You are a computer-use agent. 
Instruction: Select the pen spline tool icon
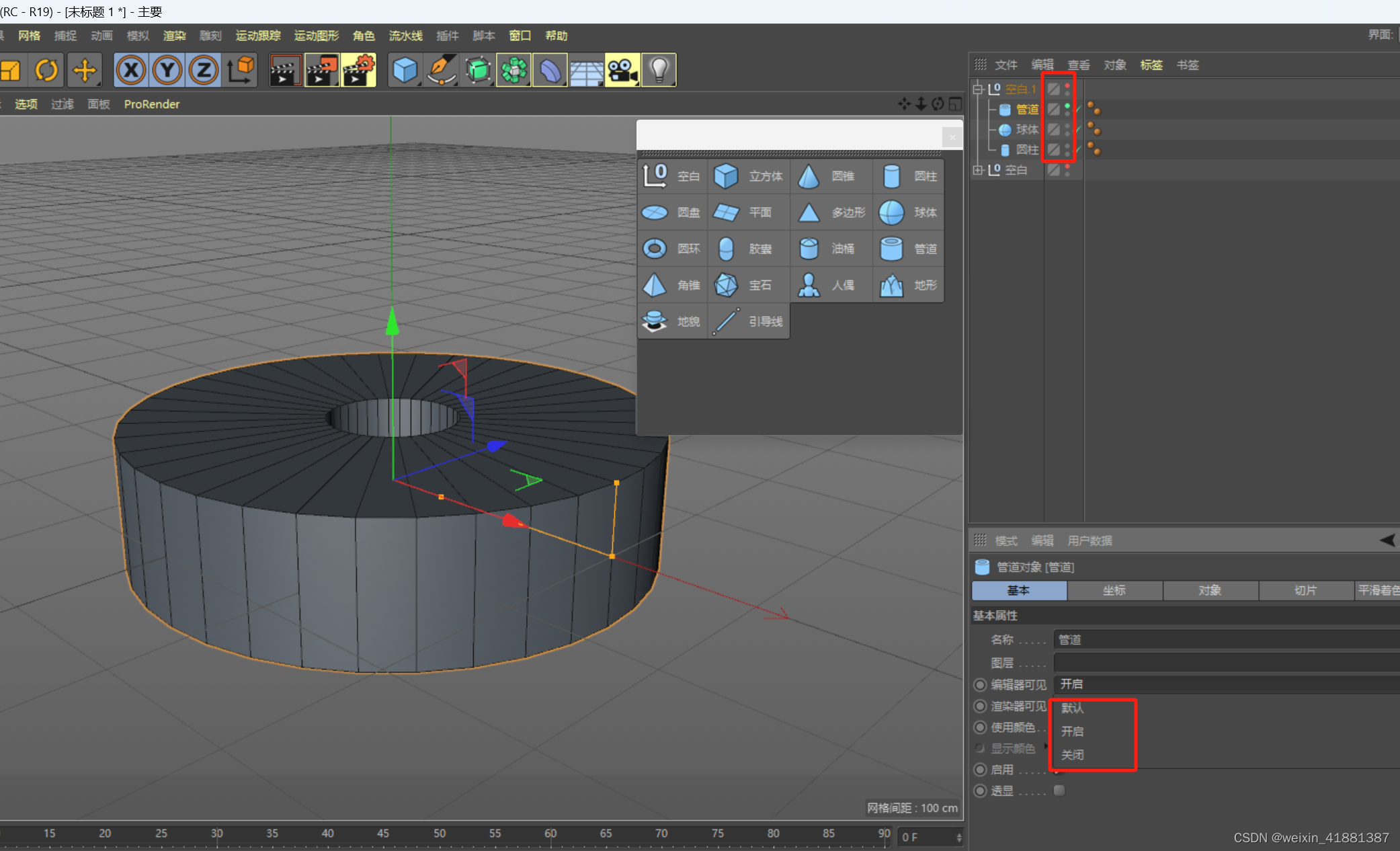441,70
